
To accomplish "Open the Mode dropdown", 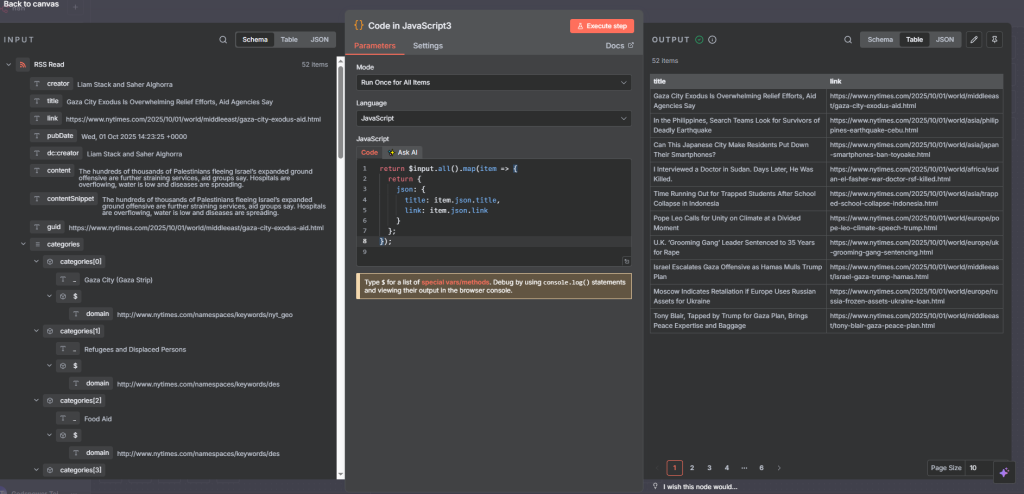I will 493,82.
